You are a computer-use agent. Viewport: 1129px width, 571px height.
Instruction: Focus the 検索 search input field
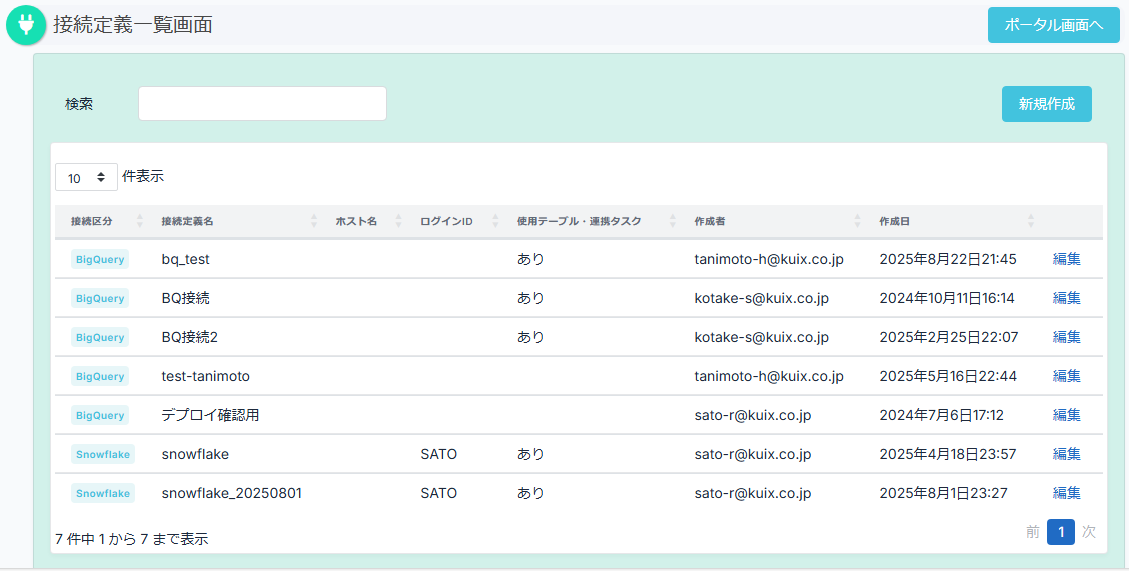click(x=262, y=104)
